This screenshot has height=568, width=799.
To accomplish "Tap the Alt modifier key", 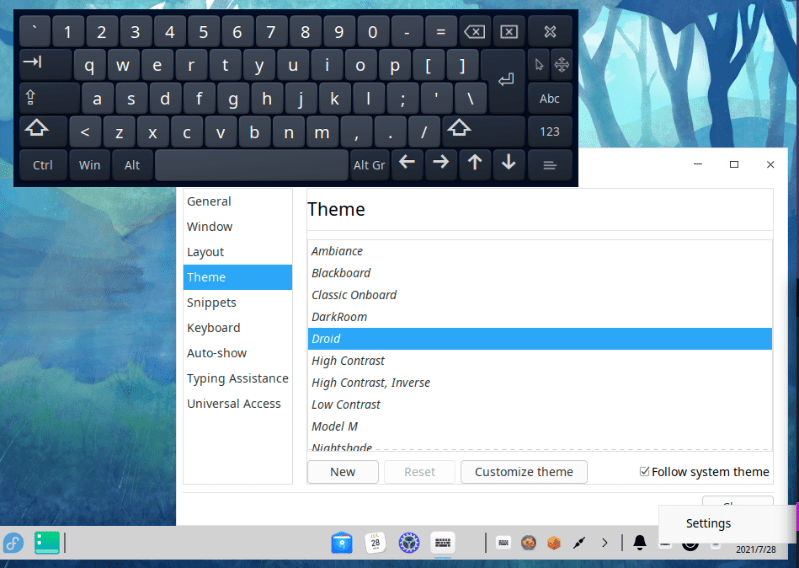I will (x=132, y=165).
